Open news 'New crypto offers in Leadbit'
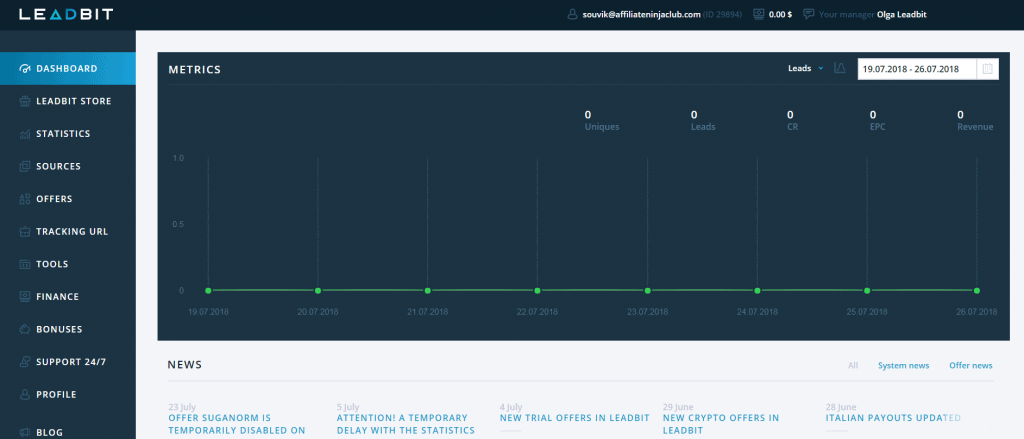The image size is (1024, 439). pyautogui.click(x=721, y=424)
